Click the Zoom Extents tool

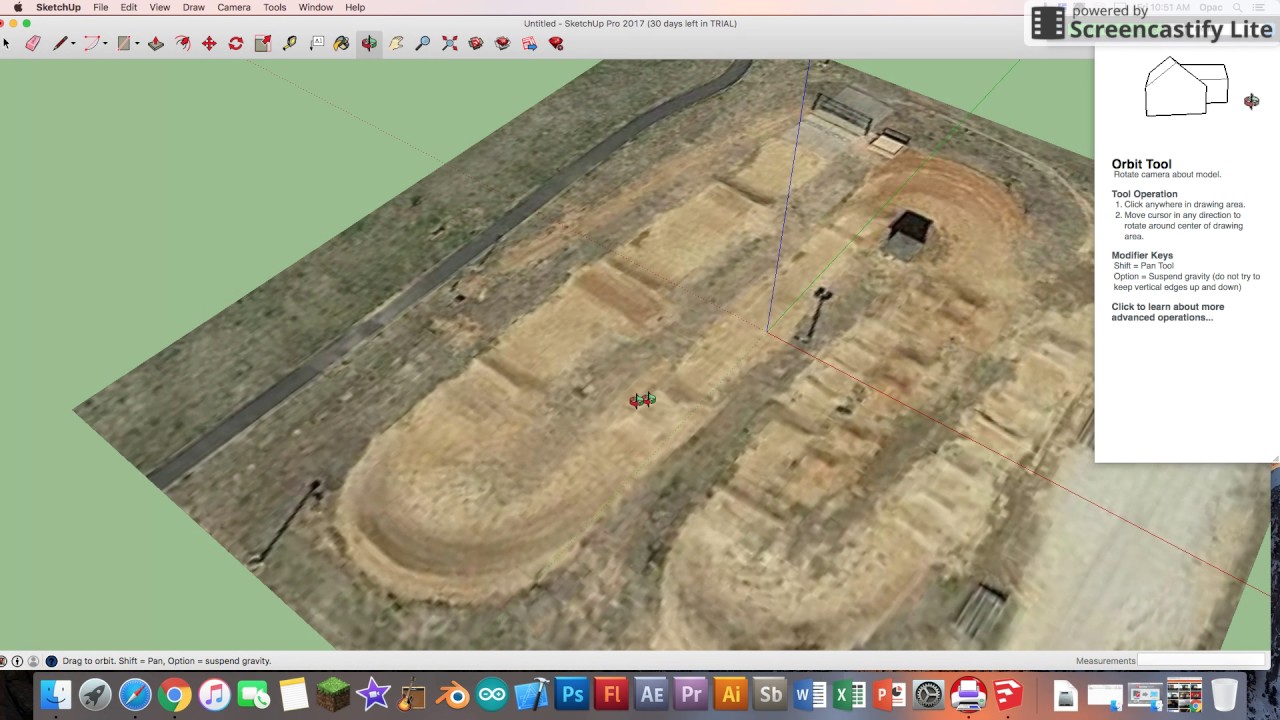pyautogui.click(x=450, y=43)
